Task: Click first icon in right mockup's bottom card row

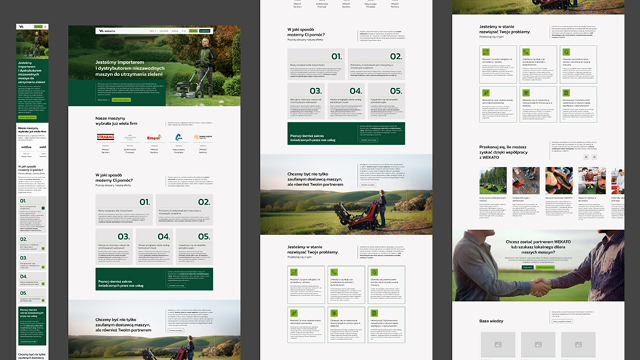Action: (486, 93)
